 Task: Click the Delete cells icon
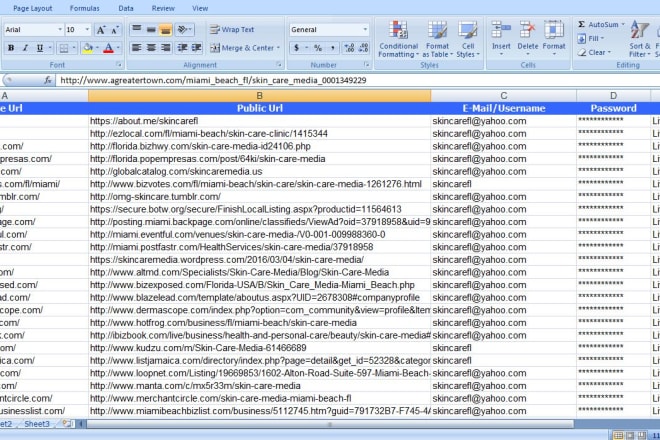click(x=527, y=38)
